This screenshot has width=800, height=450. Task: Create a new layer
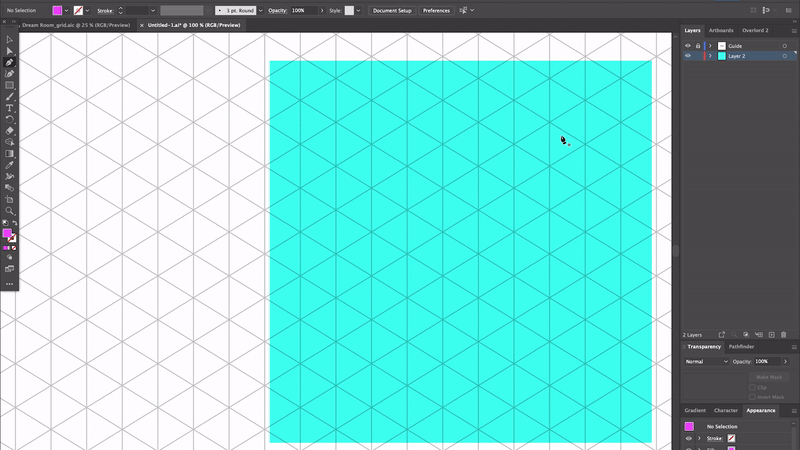click(771, 335)
